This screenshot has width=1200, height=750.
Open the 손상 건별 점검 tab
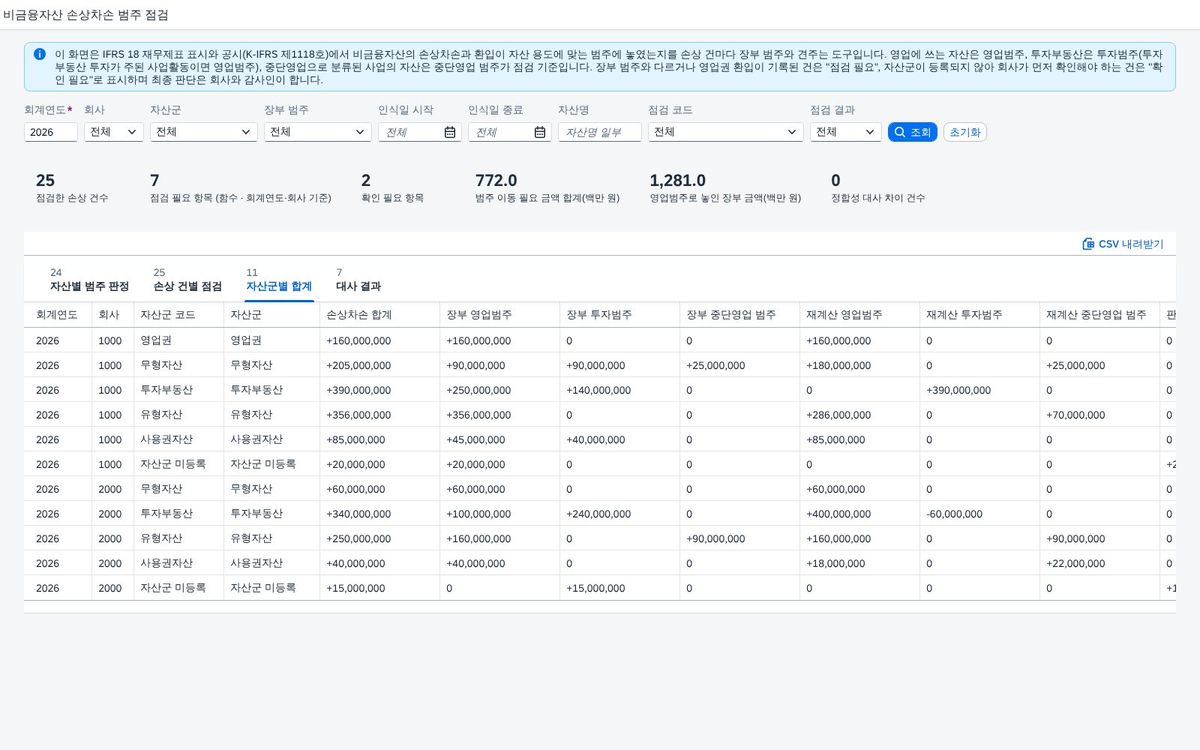click(188, 280)
